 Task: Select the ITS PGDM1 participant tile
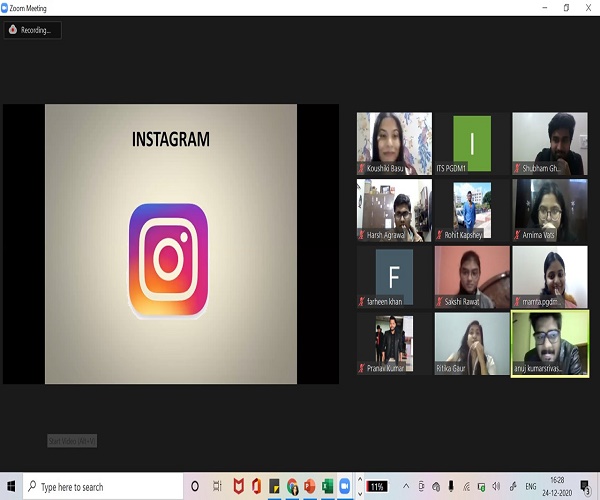[x=472, y=143]
